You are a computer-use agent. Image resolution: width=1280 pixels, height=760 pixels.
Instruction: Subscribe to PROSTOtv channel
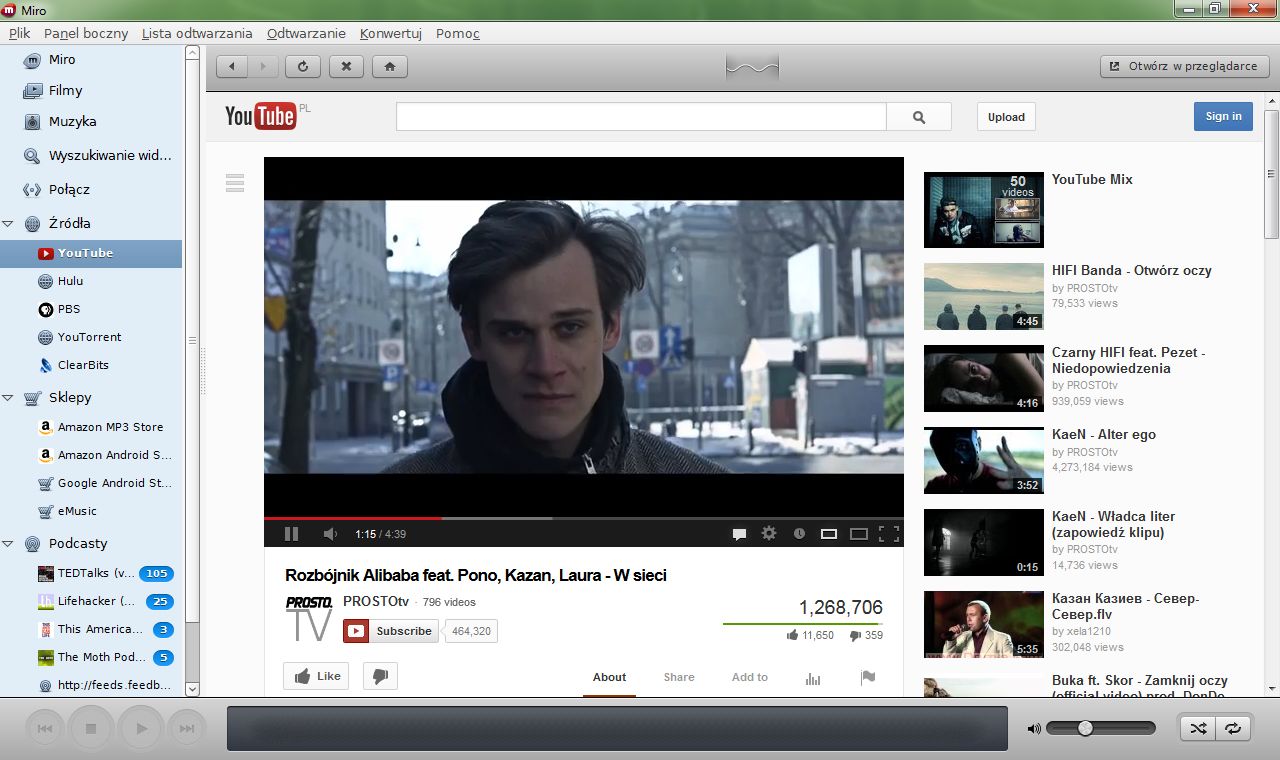[x=391, y=631]
